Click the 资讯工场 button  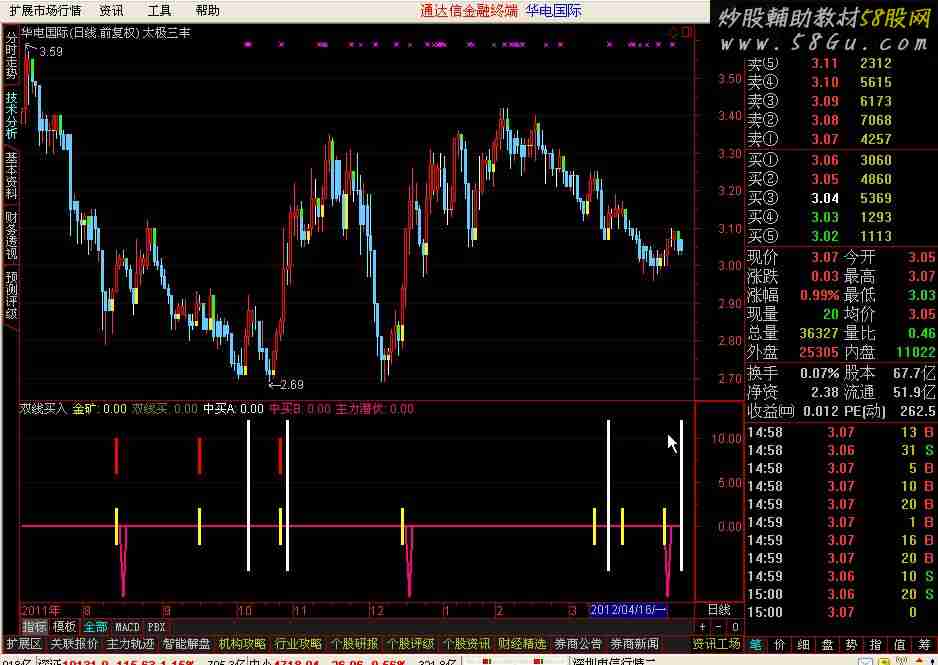click(716, 643)
